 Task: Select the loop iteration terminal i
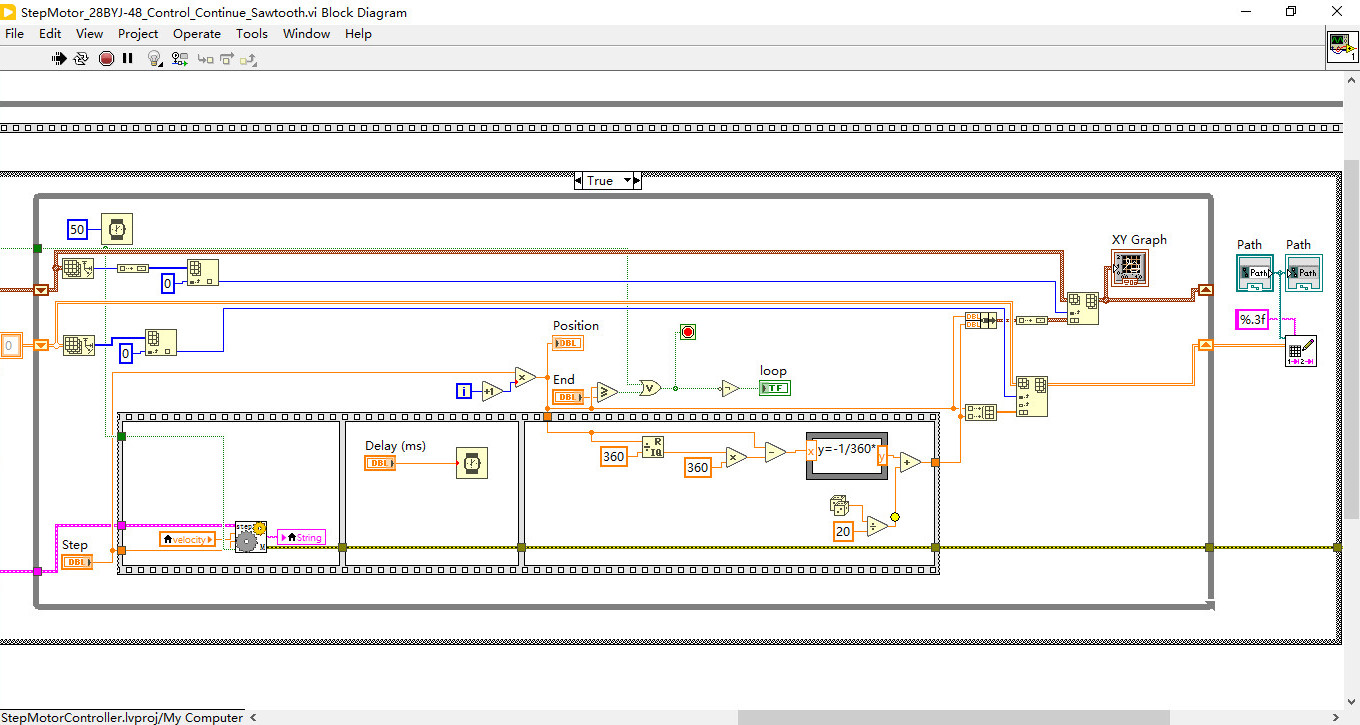463,390
